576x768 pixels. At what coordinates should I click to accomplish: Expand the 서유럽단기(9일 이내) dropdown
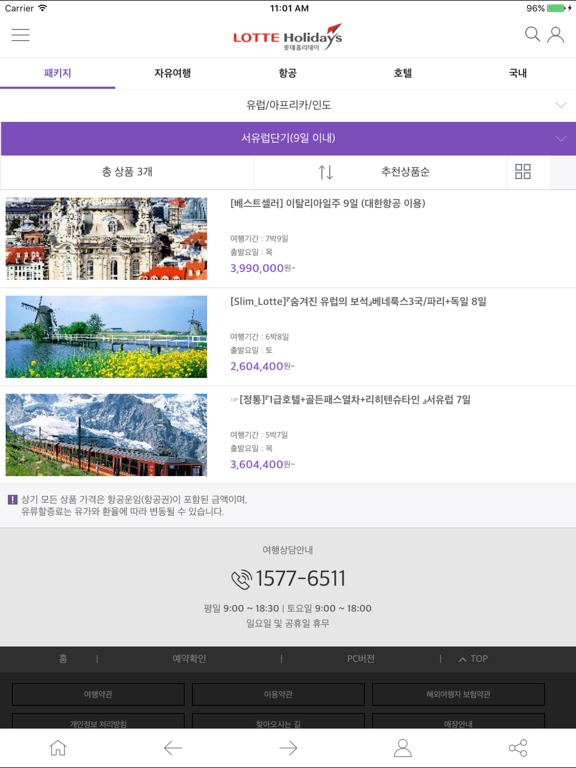[288, 139]
